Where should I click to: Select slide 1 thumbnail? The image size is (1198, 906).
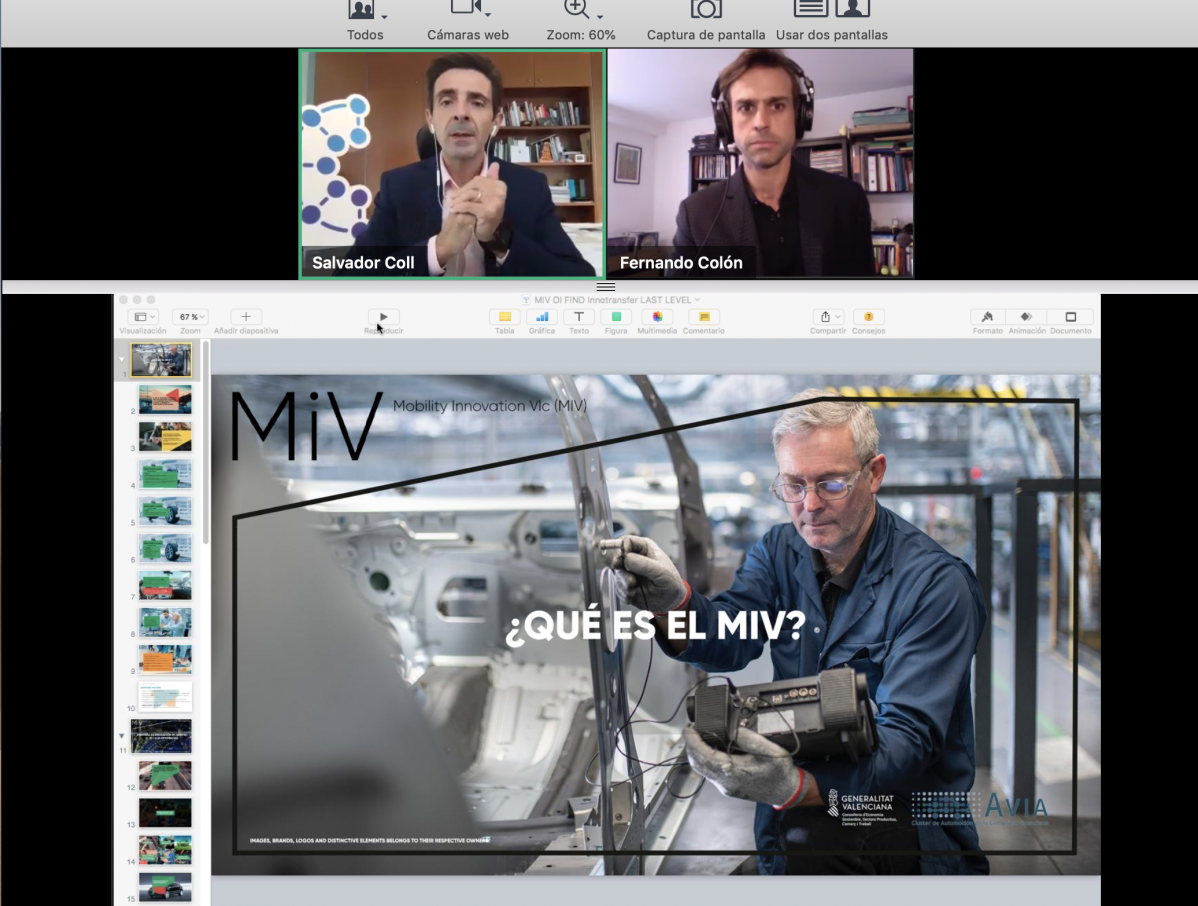pos(161,359)
